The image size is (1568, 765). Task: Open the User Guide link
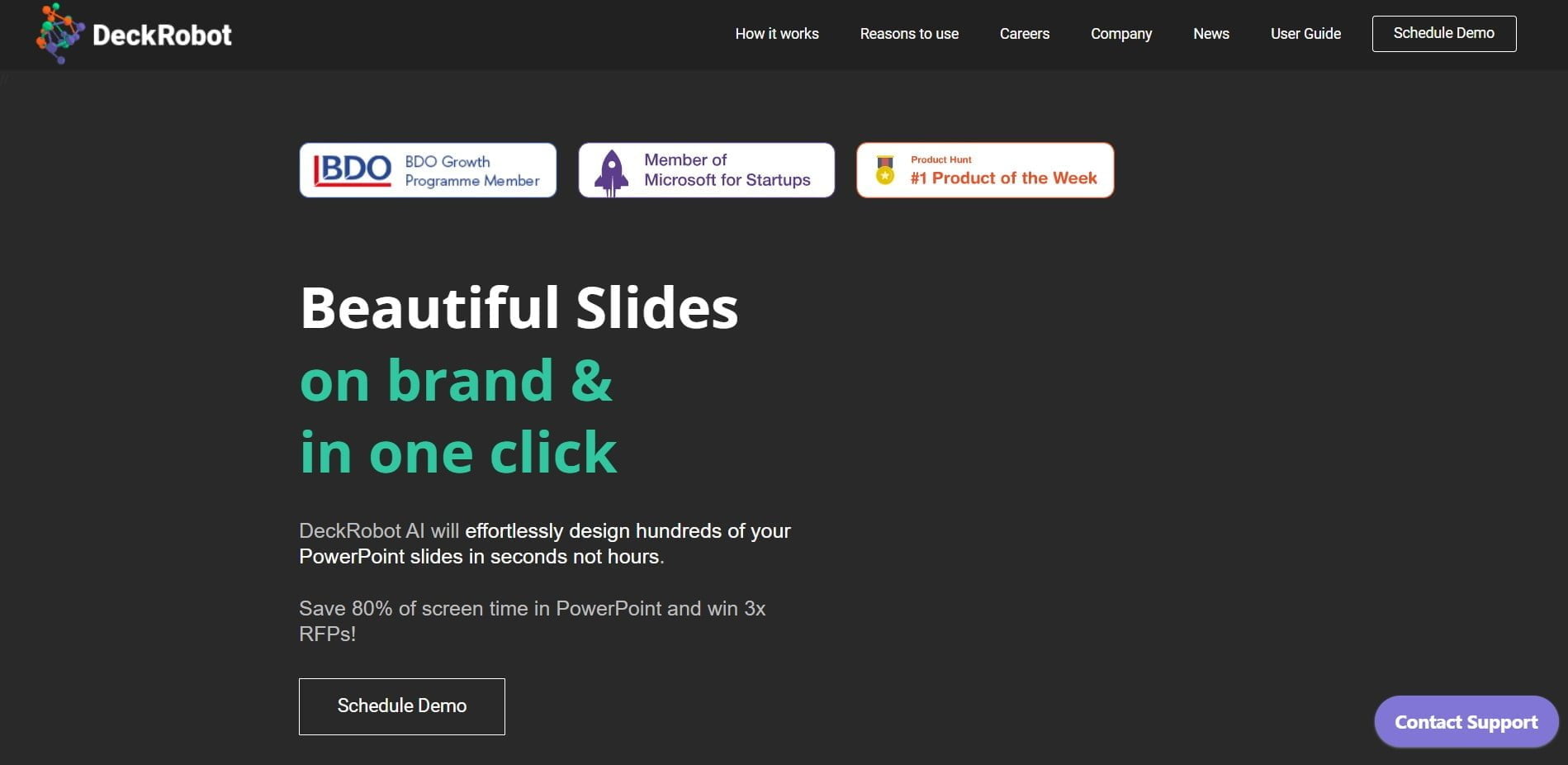pyautogui.click(x=1305, y=34)
